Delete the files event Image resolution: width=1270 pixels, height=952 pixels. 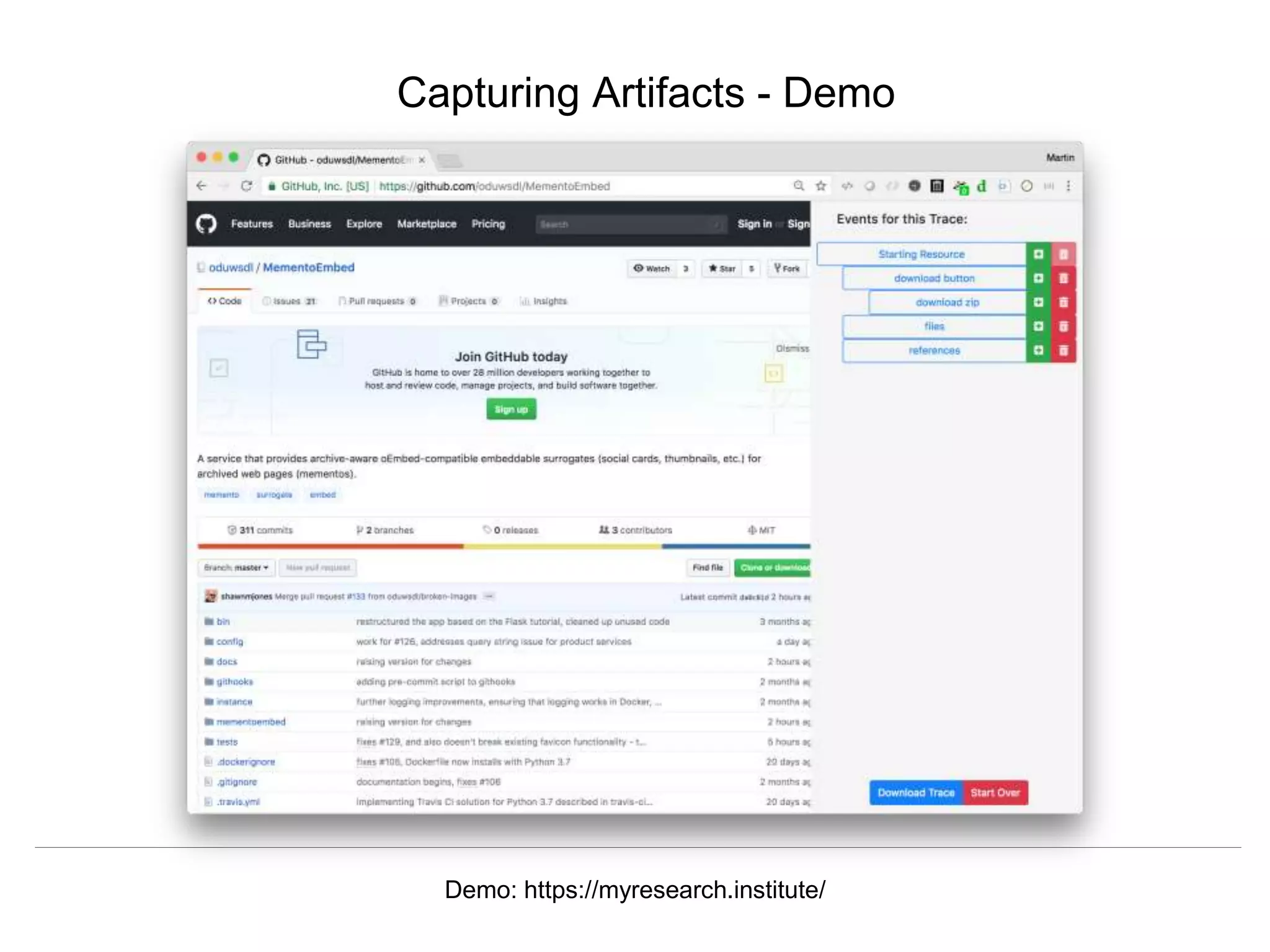(x=1064, y=327)
